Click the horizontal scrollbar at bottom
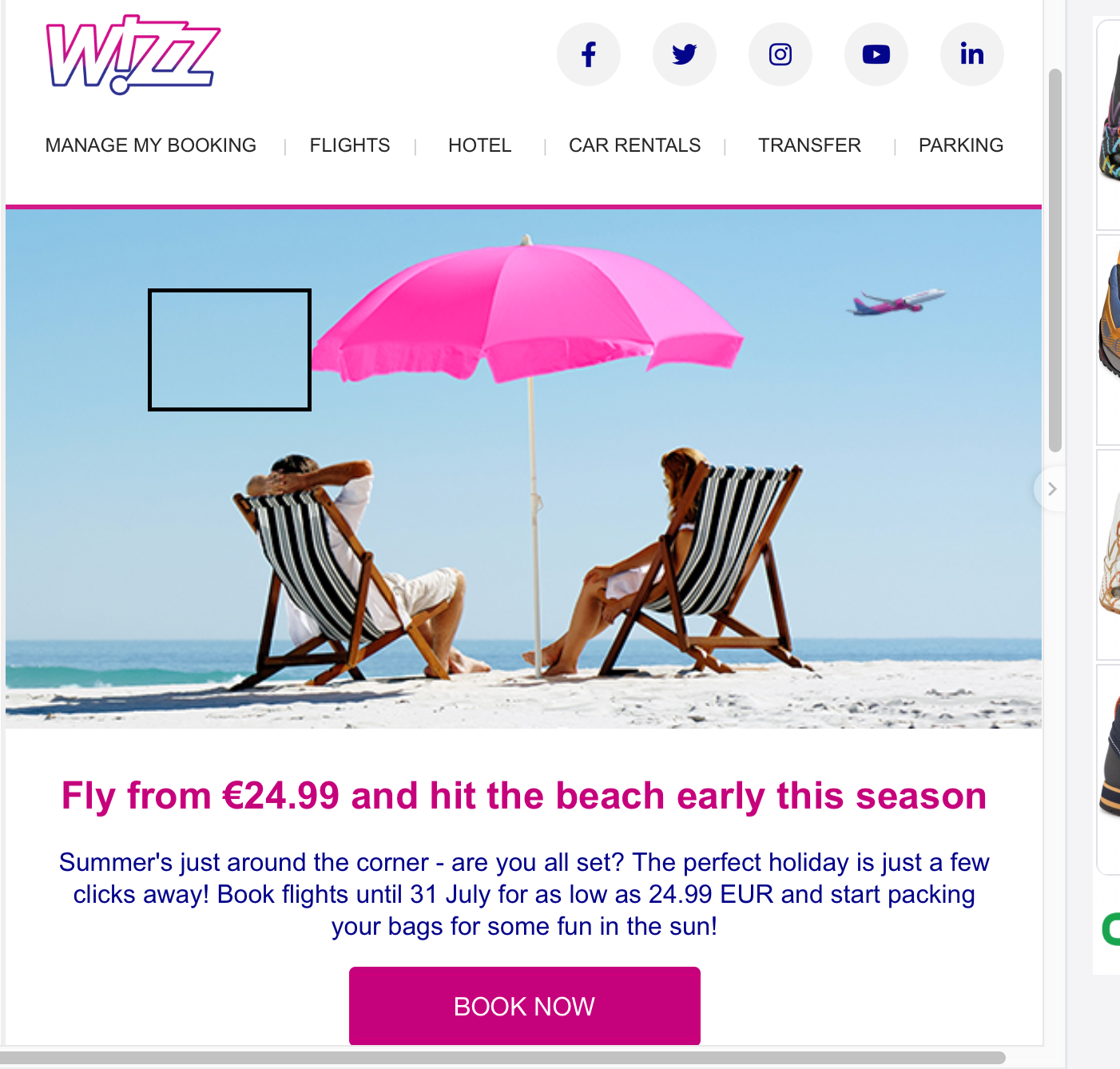1120x1069 pixels. coord(503,1058)
